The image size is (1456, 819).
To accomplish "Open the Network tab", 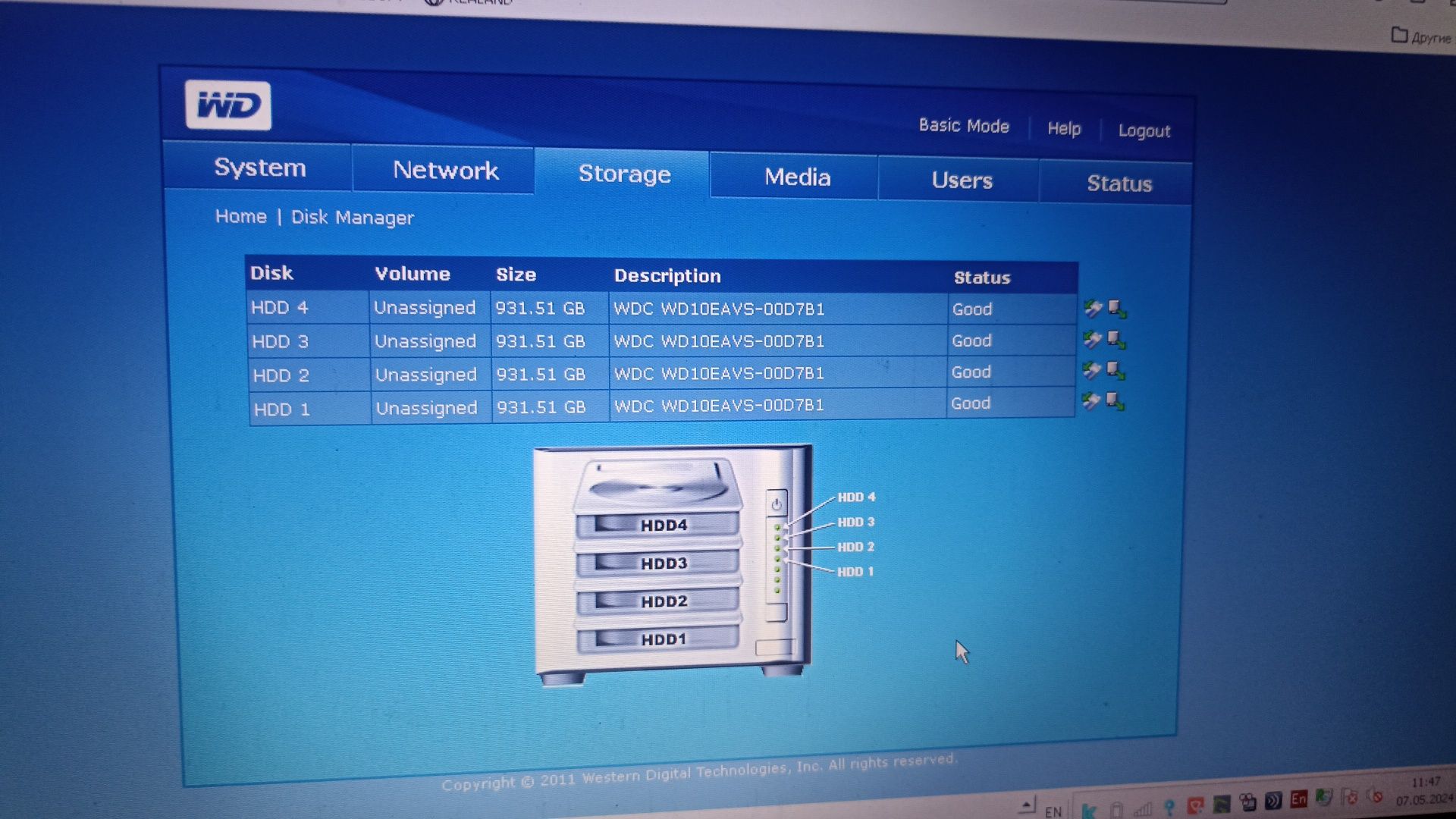I will (445, 170).
